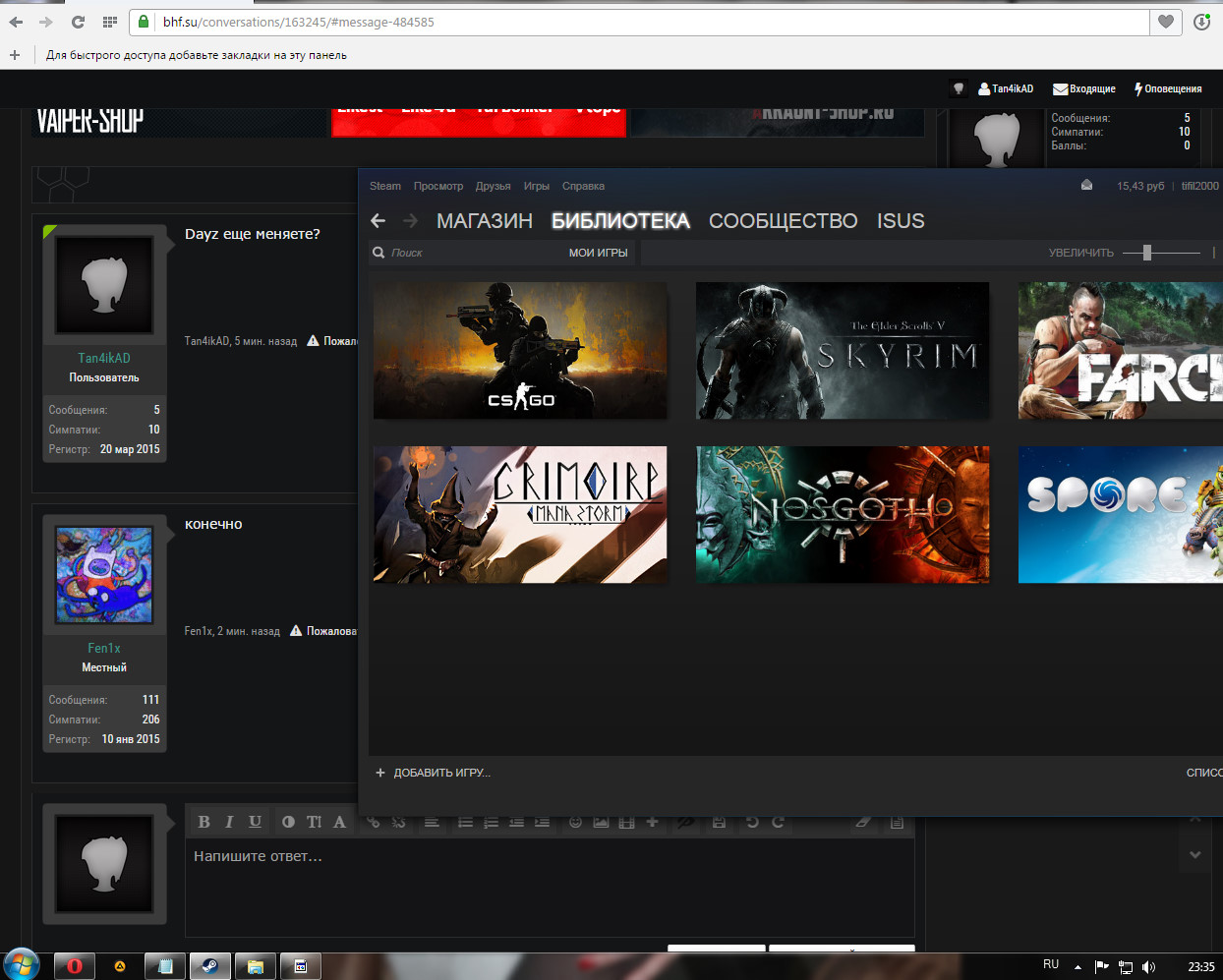
Task: Click ДОБАВИТЬ ИГРУ button
Action: (434, 773)
